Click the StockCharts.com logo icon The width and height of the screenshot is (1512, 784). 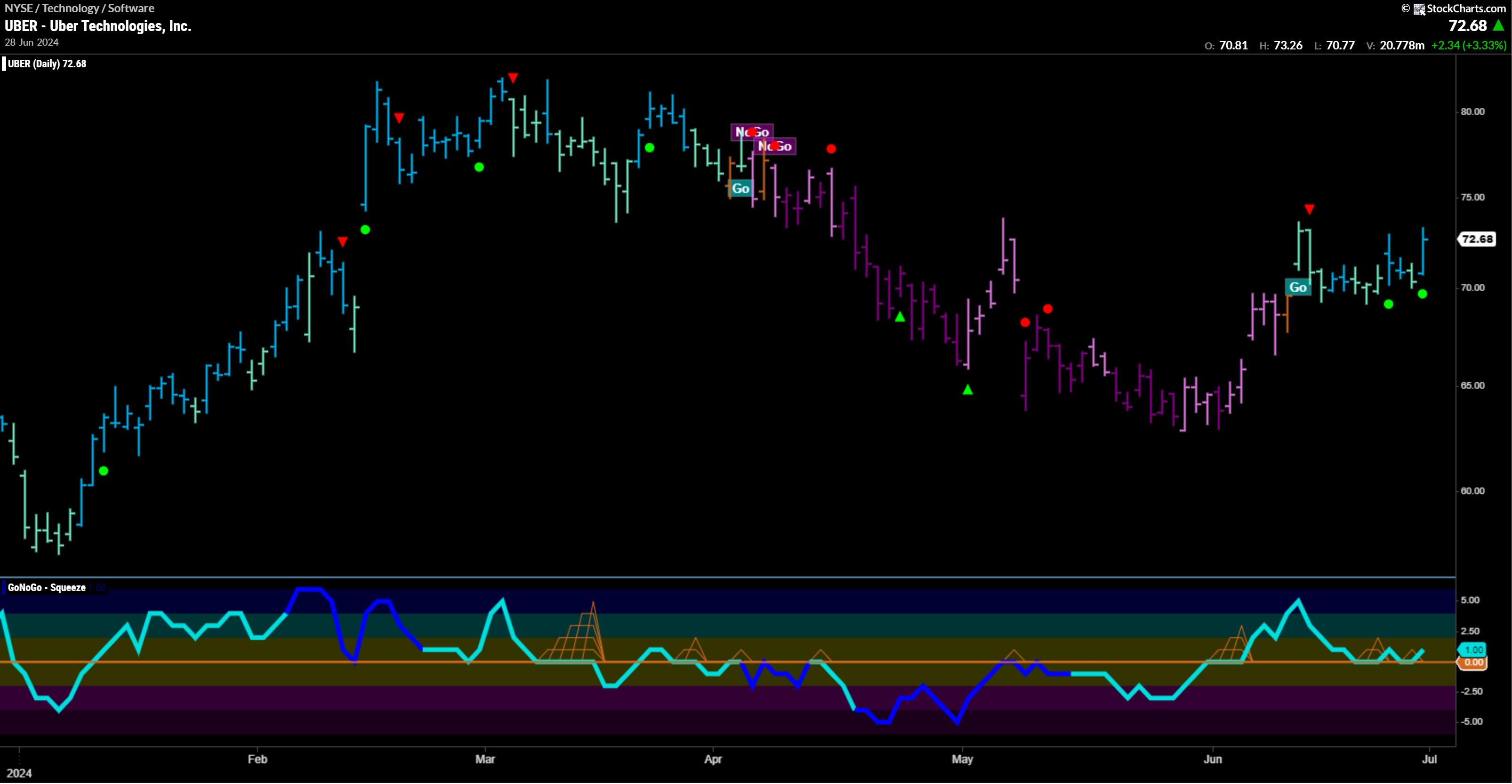click(x=1419, y=9)
